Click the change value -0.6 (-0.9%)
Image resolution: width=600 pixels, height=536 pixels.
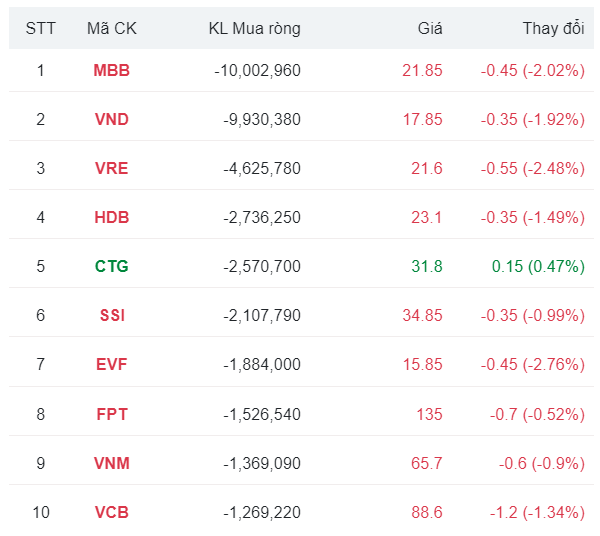point(542,464)
